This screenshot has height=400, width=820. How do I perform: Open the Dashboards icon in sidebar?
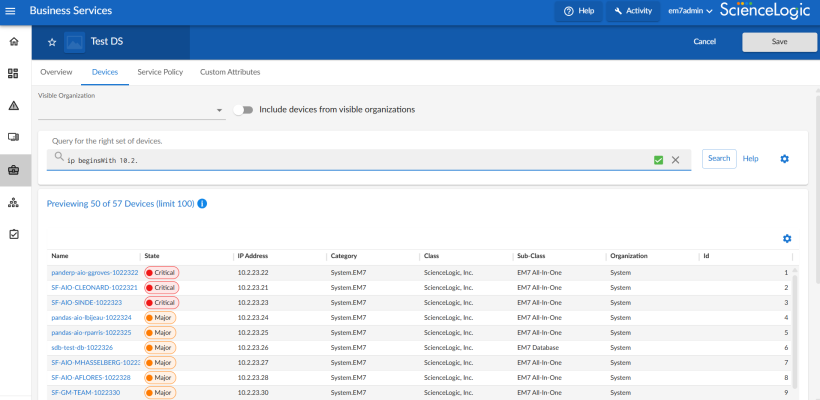(14, 74)
